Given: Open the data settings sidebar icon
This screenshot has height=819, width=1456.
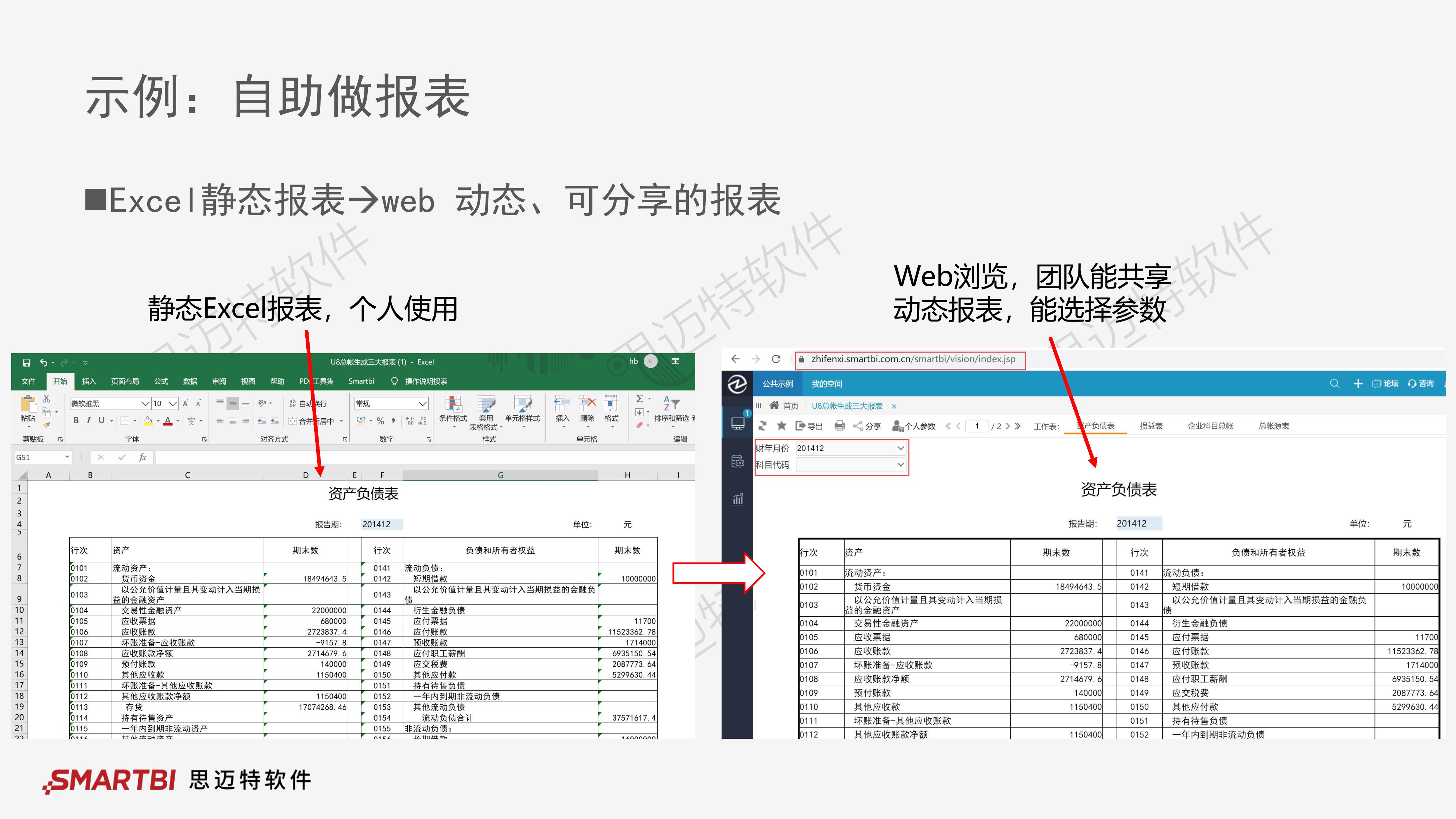Looking at the screenshot, I should click(x=738, y=461).
